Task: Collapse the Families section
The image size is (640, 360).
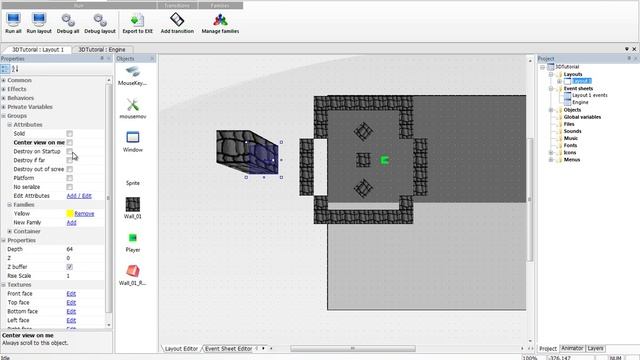Action: (x=10, y=205)
